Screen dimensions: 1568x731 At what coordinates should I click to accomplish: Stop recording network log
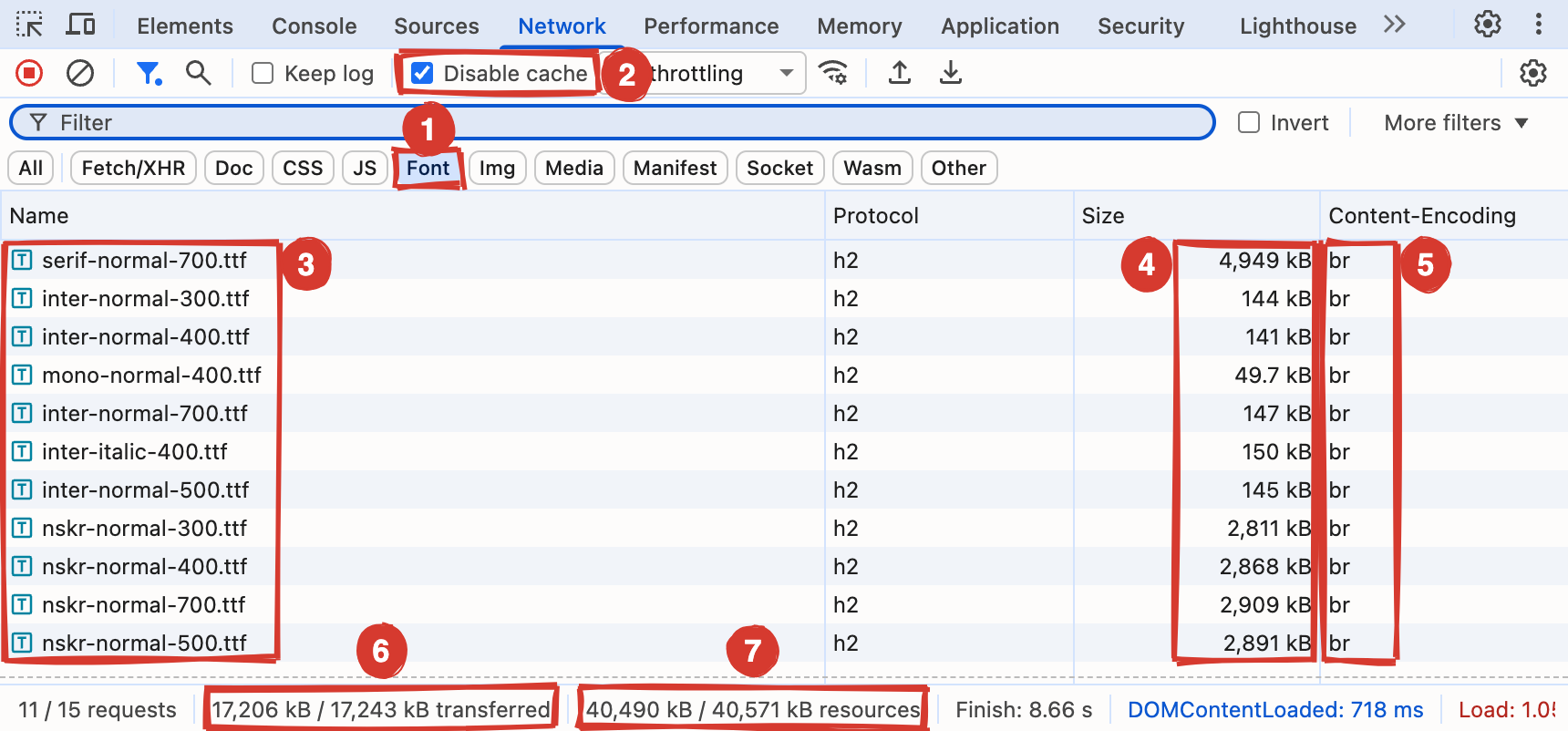[29, 73]
